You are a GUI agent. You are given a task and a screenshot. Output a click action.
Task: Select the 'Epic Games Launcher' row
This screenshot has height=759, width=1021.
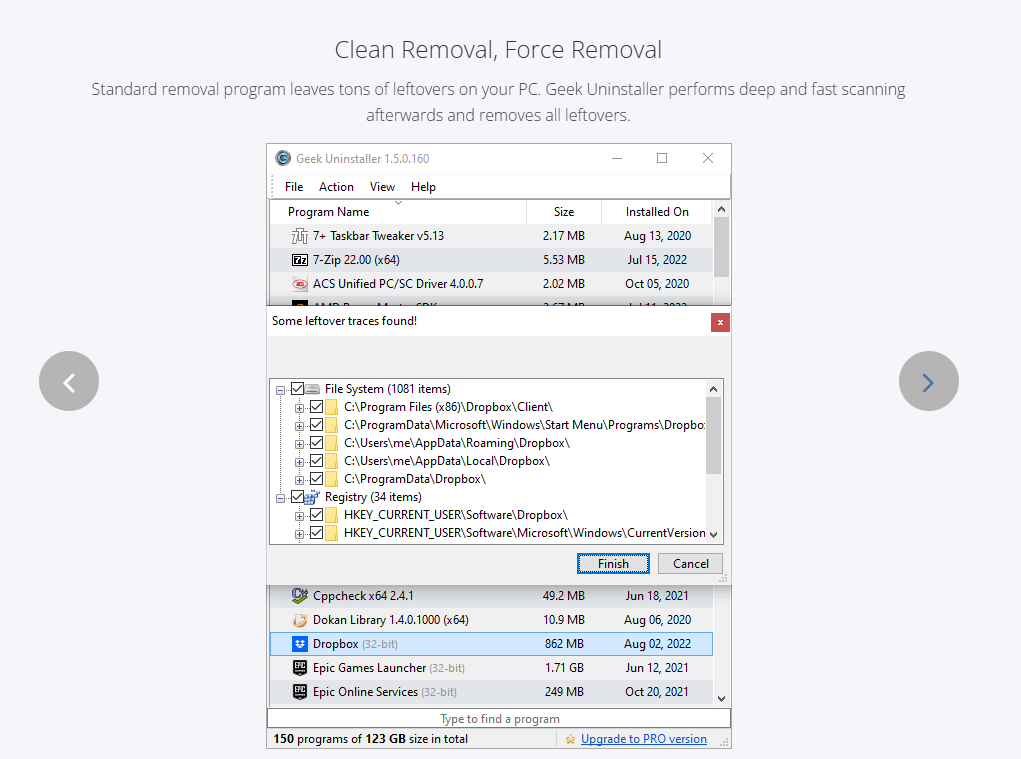tap(492, 668)
